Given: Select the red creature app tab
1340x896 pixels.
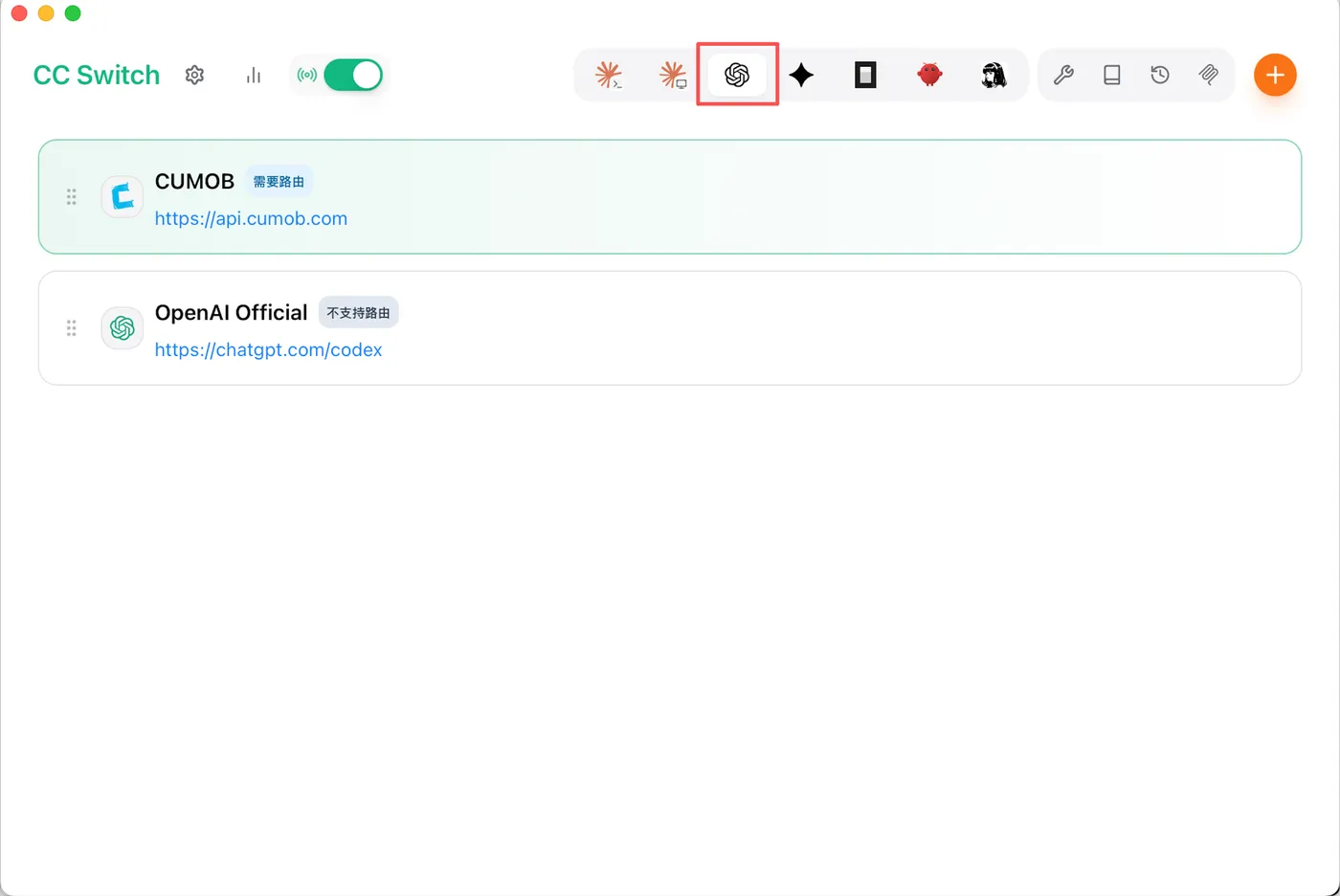Looking at the screenshot, I should (x=929, y=75).
